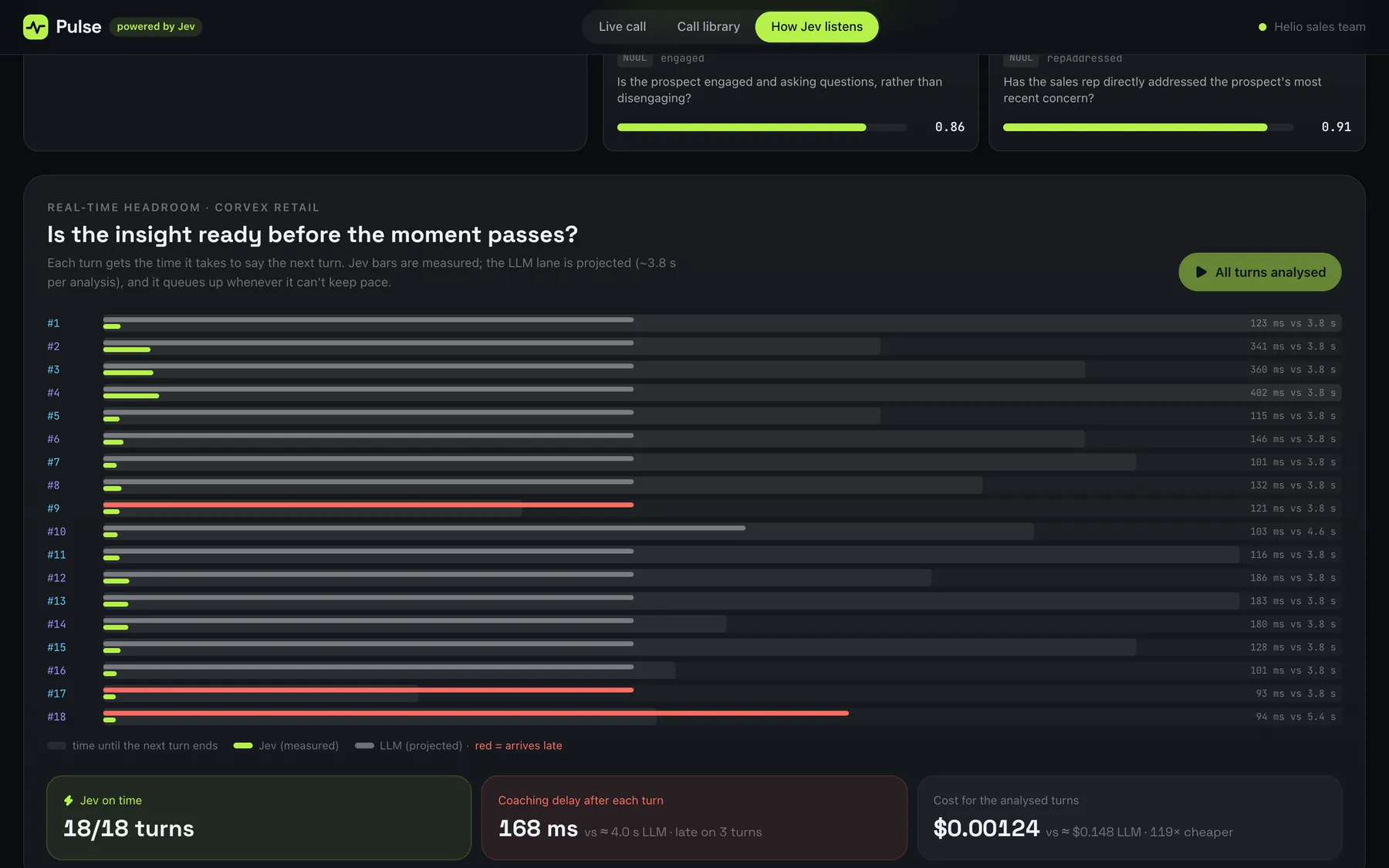Click the 'LLM (projected)' legend entry
Viewport: 1389px width, 868px height.
pyautogui.click(x=409, y=745)
